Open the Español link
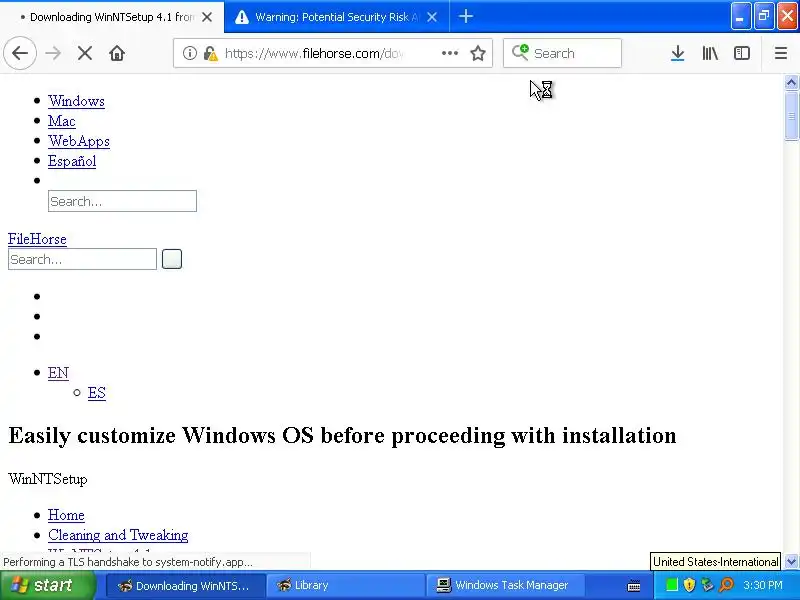The height and width of the screenshot is (600, 800). [x=72, y=161]
